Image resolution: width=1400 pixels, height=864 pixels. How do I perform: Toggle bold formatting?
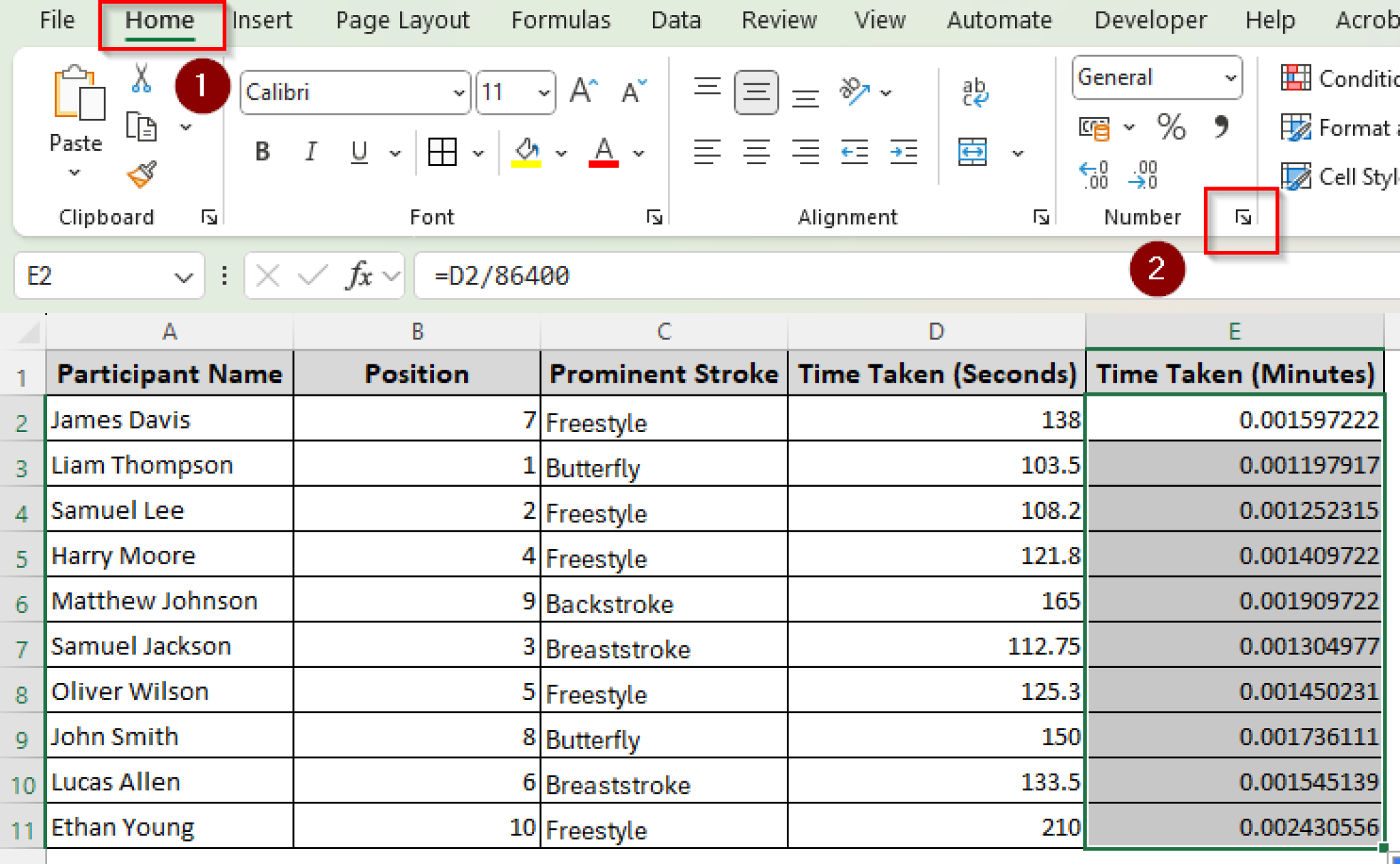coord(262,152)
